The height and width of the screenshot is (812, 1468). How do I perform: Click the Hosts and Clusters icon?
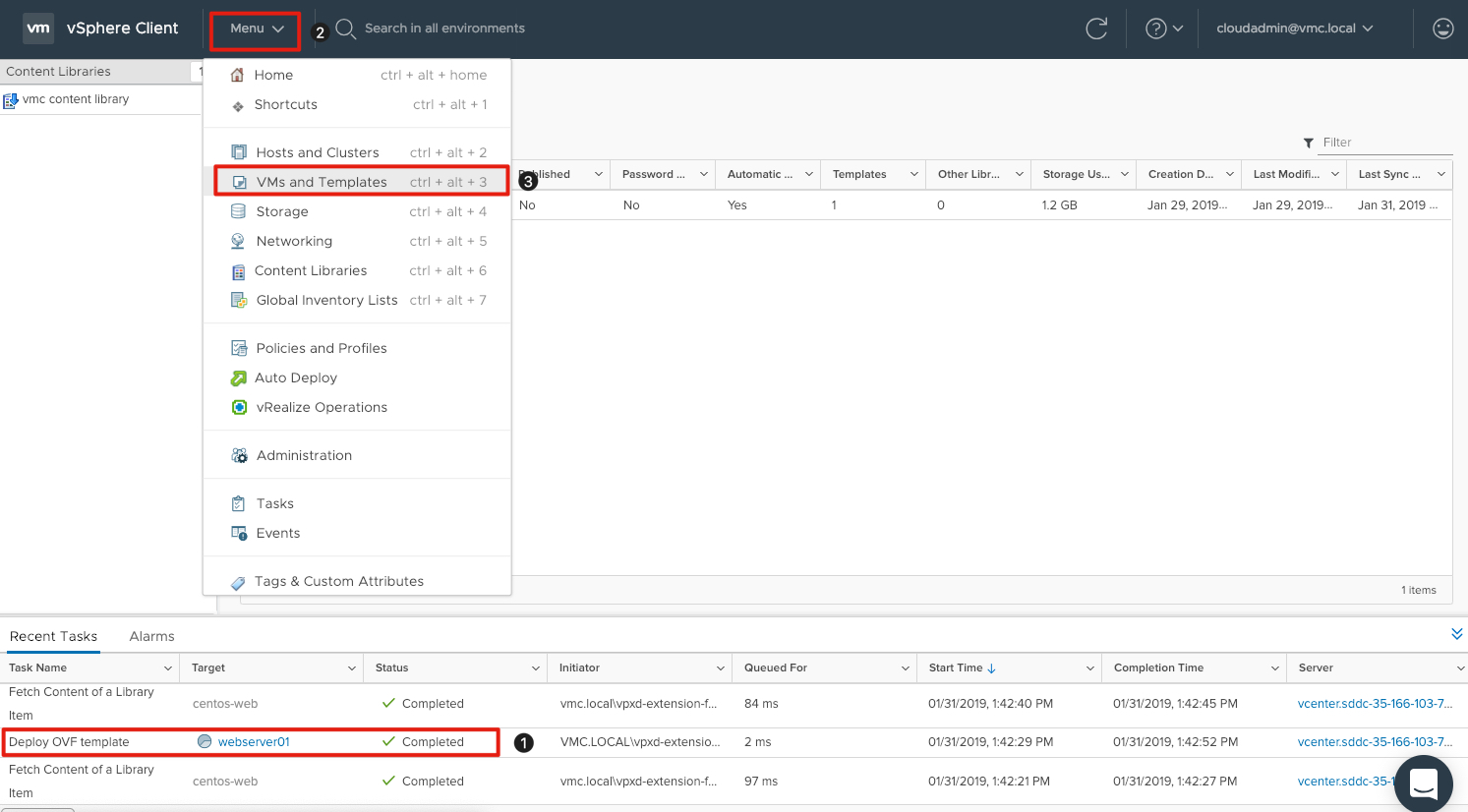[239, 152]
